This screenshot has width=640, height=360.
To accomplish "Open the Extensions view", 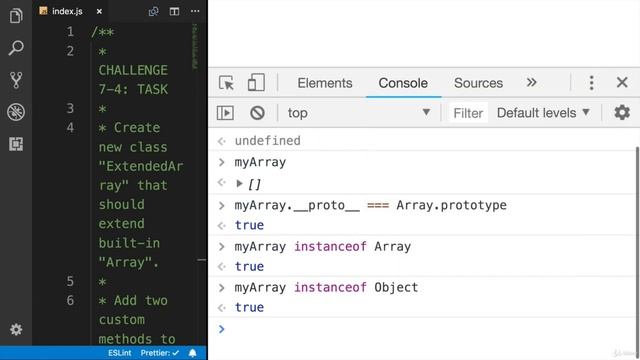I will click(x=16, y=144).
